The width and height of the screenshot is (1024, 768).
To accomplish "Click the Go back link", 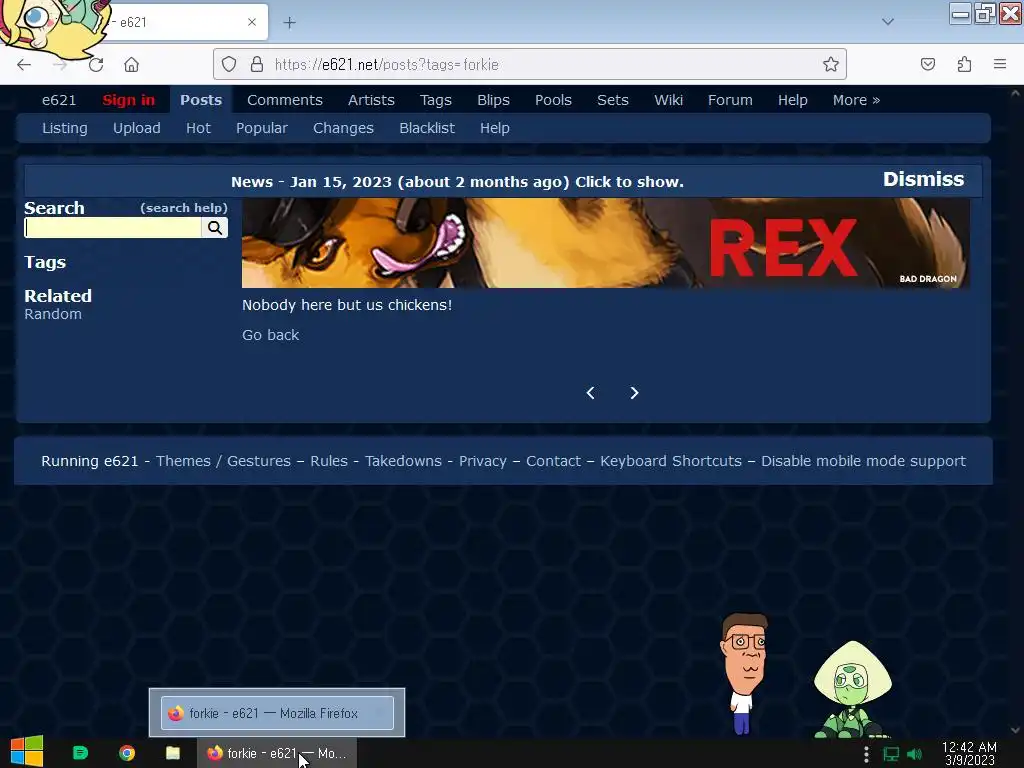I will click(x=270, y=335).
